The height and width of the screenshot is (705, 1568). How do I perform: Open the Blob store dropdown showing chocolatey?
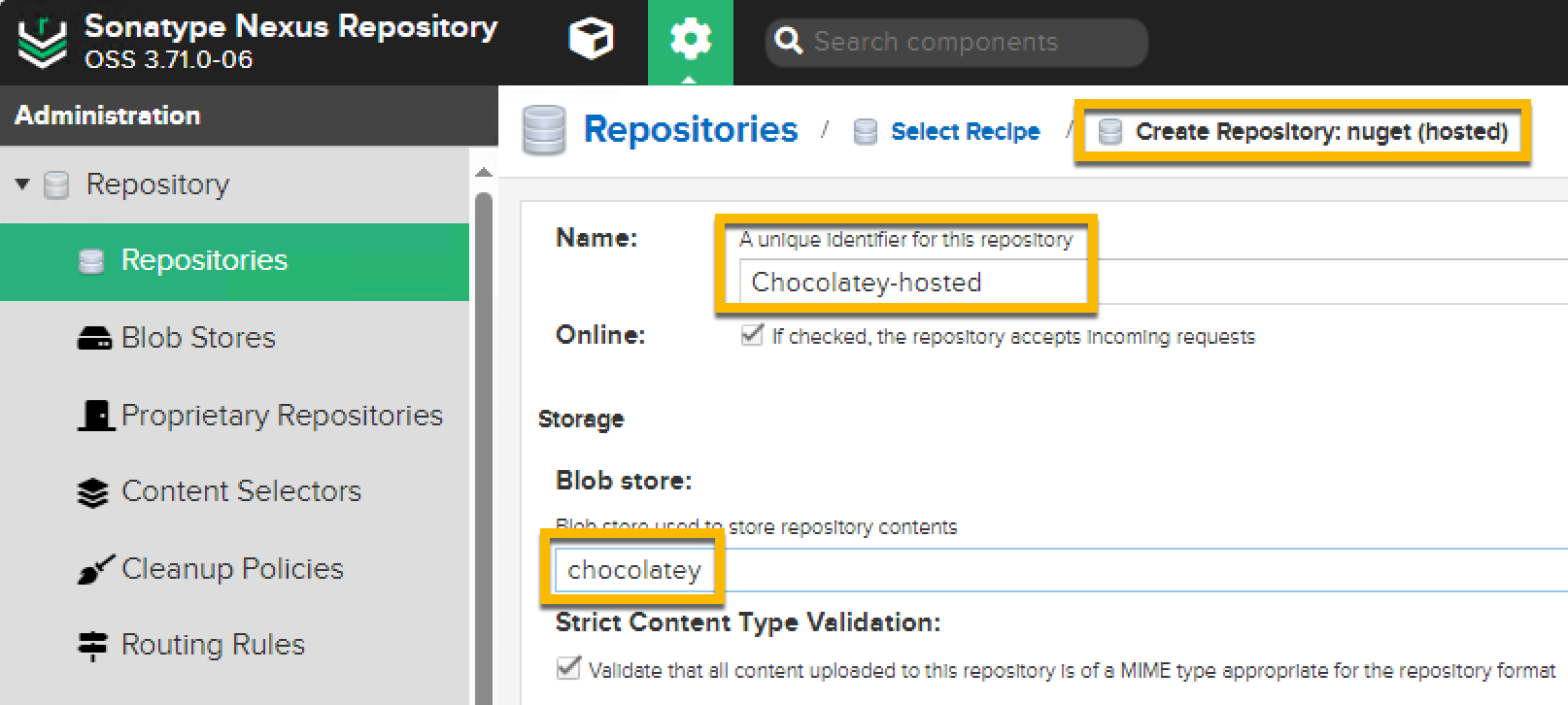pyautogui.click(x=1059, y=570)
